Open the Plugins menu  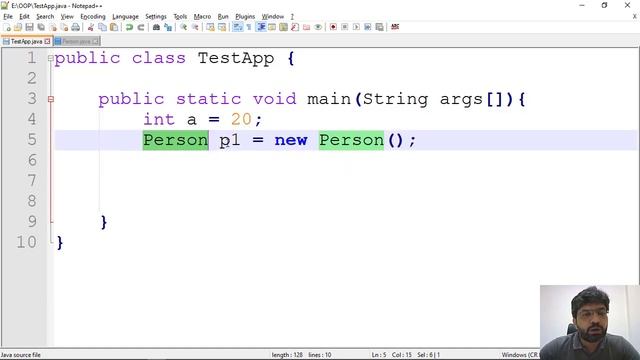[245, 17]
